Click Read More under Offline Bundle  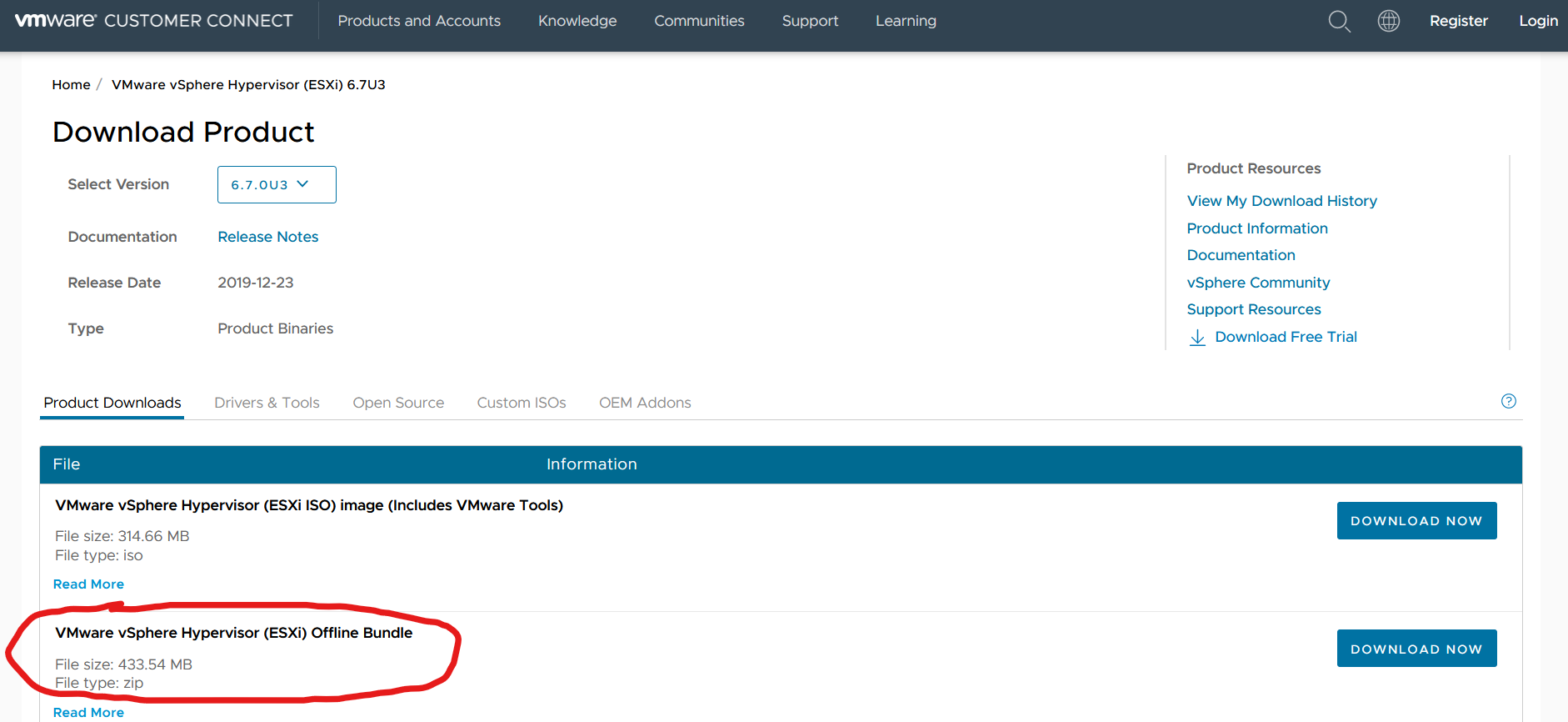click(88, 713)
